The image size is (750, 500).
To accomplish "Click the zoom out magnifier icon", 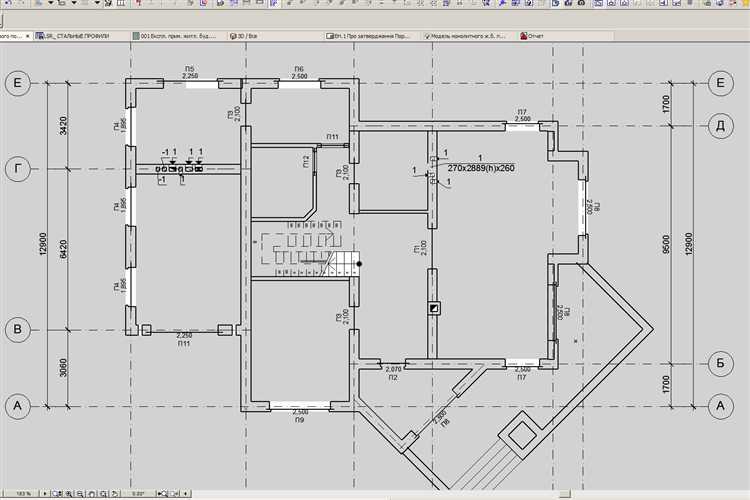I will click(80, 493).
